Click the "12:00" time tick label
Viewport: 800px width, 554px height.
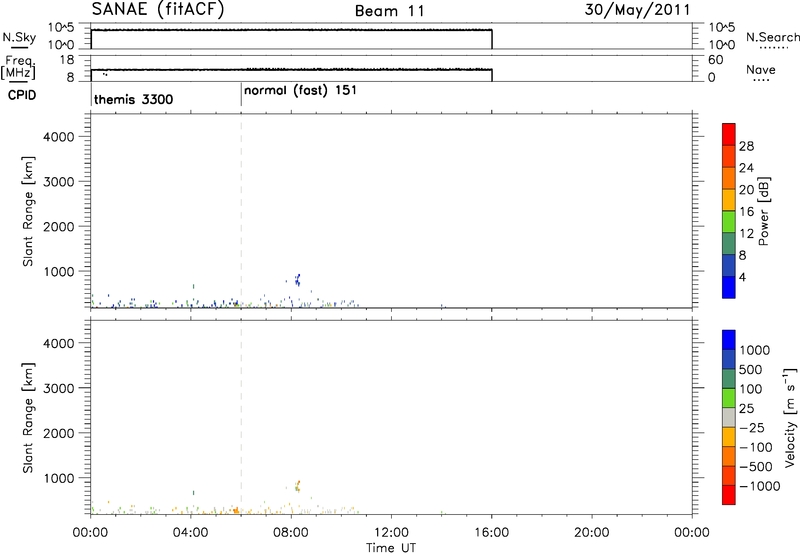[391, 533]
